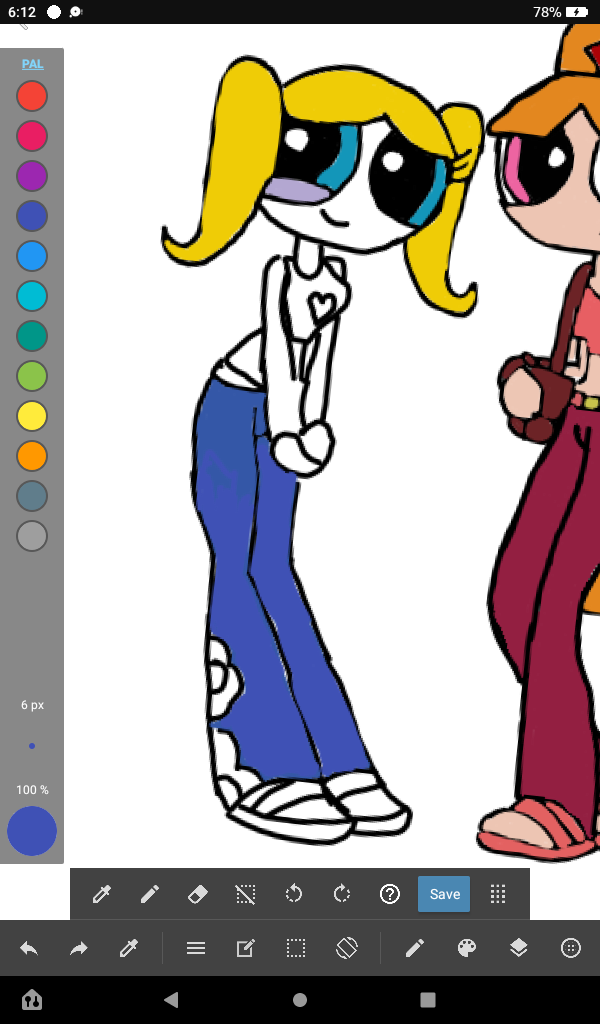Click the Save button
This screenshot has width=600, height=1024.
click(444, 894)
